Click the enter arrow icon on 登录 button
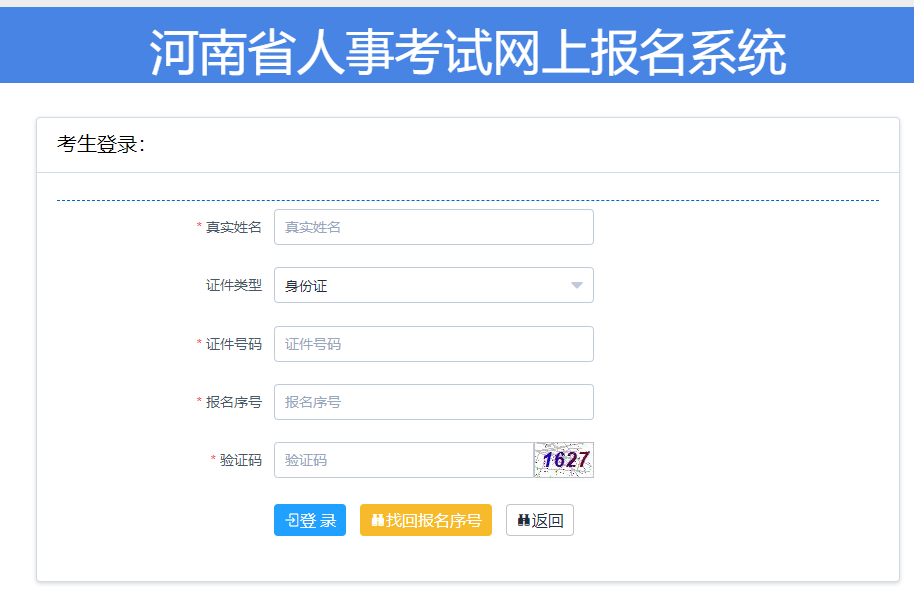This screenshot has width=914, height=594. click(291, 520)
